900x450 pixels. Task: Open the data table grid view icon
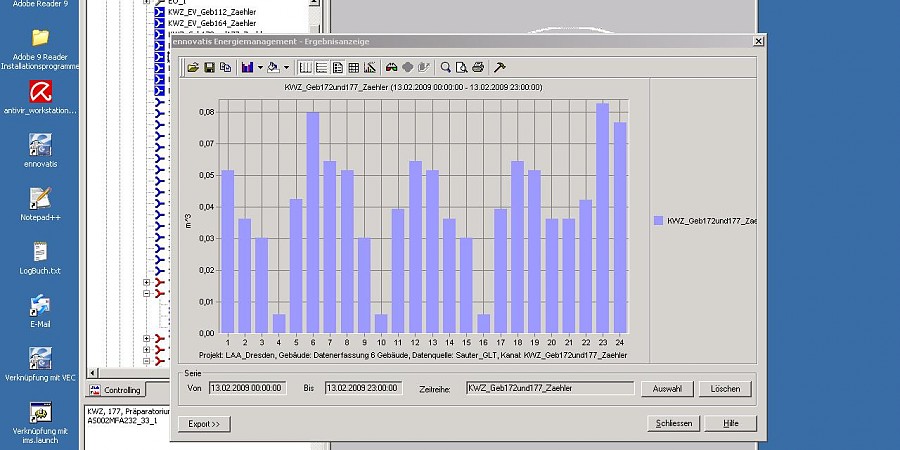(353, 67)
